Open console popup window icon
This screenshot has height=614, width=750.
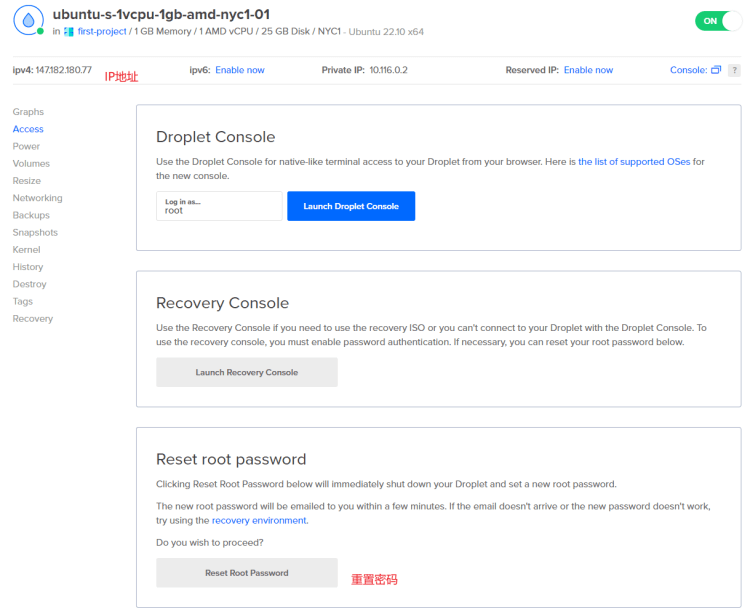click(x=716, y=70)
